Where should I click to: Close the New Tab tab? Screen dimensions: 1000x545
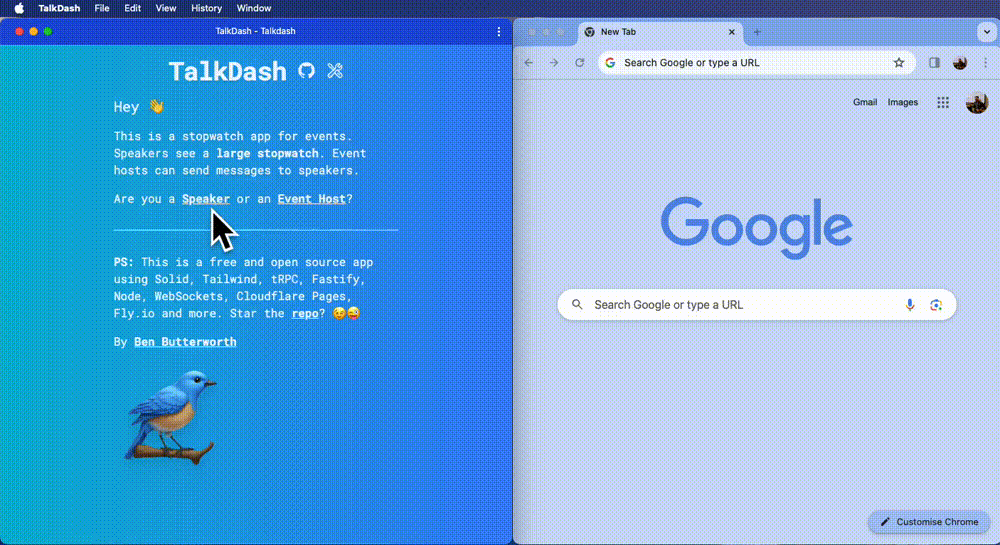(x=732, y=32)
